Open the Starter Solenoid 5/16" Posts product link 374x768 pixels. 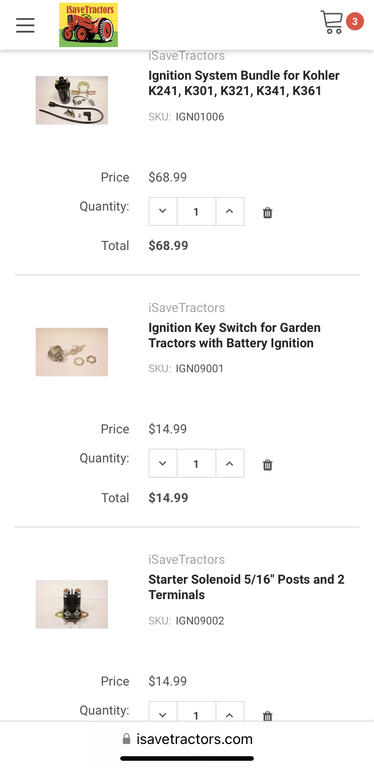246,587
